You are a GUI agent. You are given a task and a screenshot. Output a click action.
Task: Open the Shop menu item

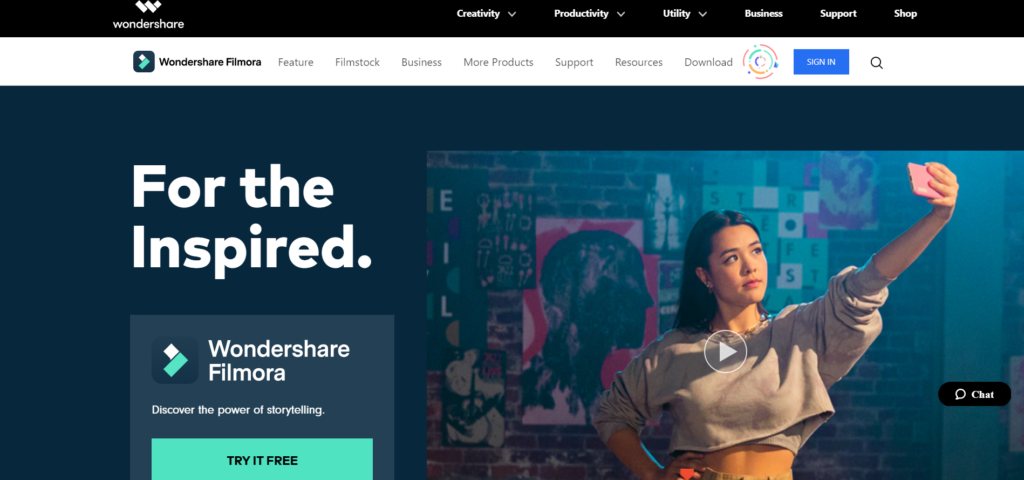[905, 14]
